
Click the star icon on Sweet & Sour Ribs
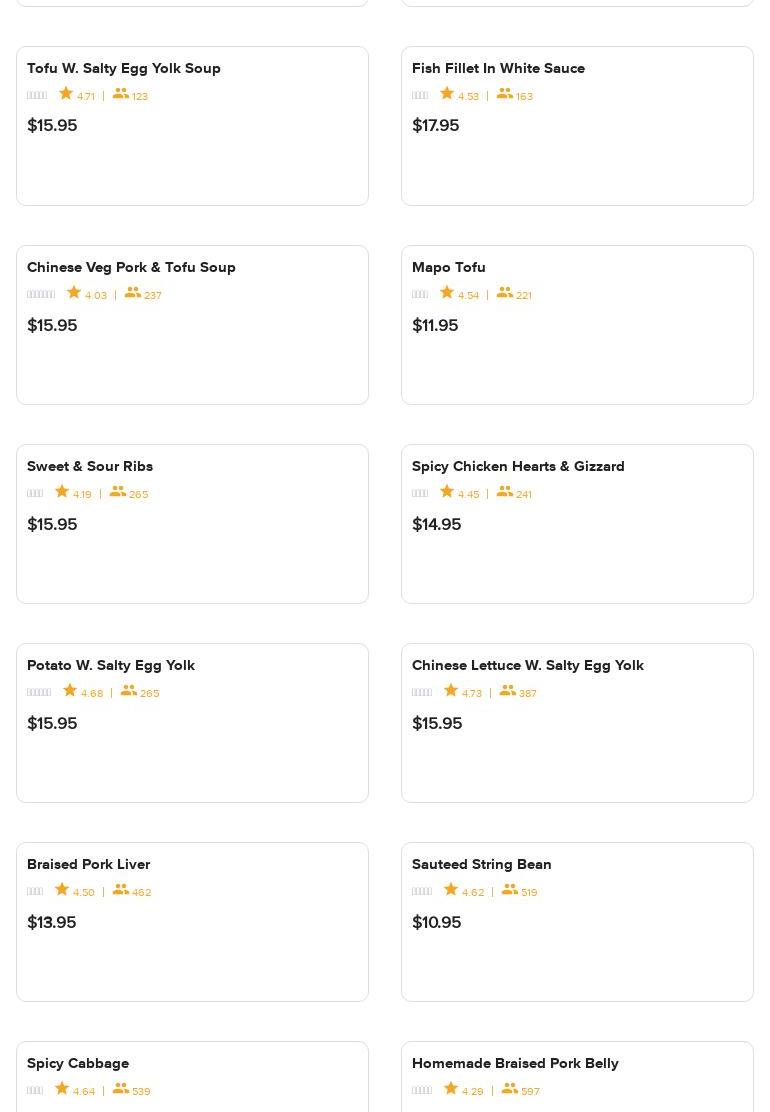point(62,492)
